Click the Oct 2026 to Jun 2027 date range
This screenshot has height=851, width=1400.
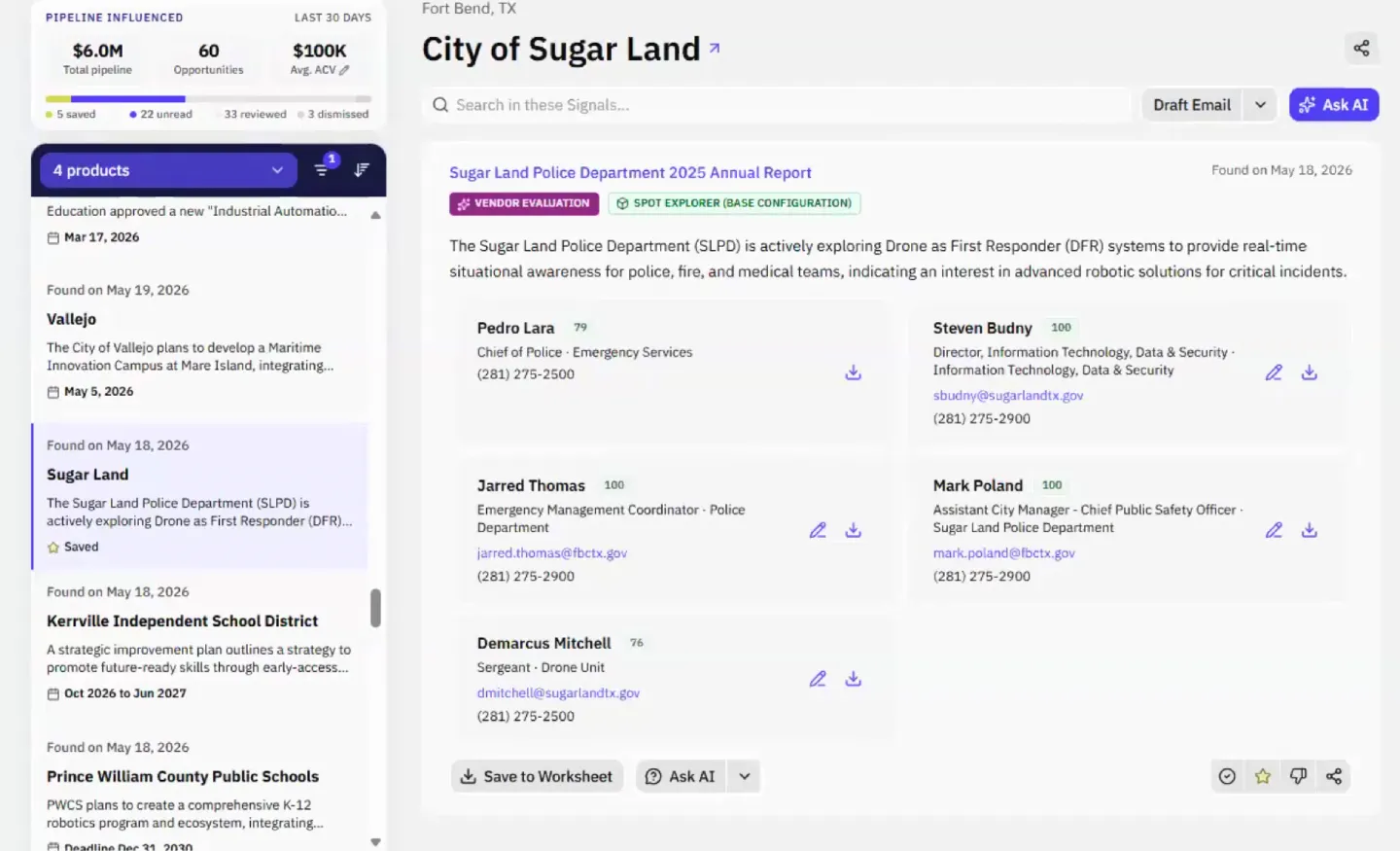coord(124,693)
